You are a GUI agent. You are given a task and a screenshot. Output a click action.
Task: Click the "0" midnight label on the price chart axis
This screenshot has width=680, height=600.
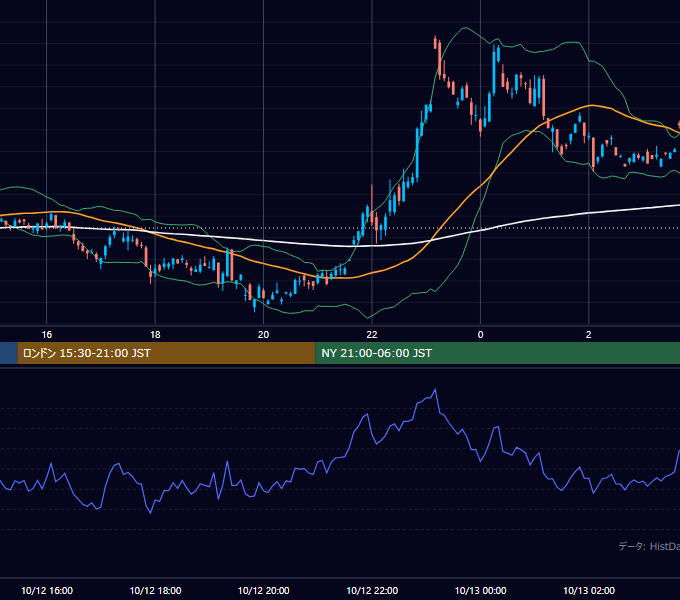[480, 335]
